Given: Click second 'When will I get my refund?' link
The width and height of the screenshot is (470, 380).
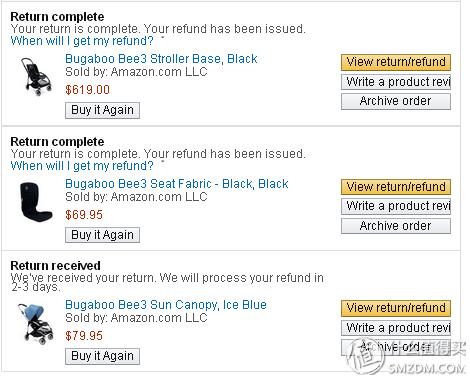Looking at the screenshot, I should (x=82, y=166).
